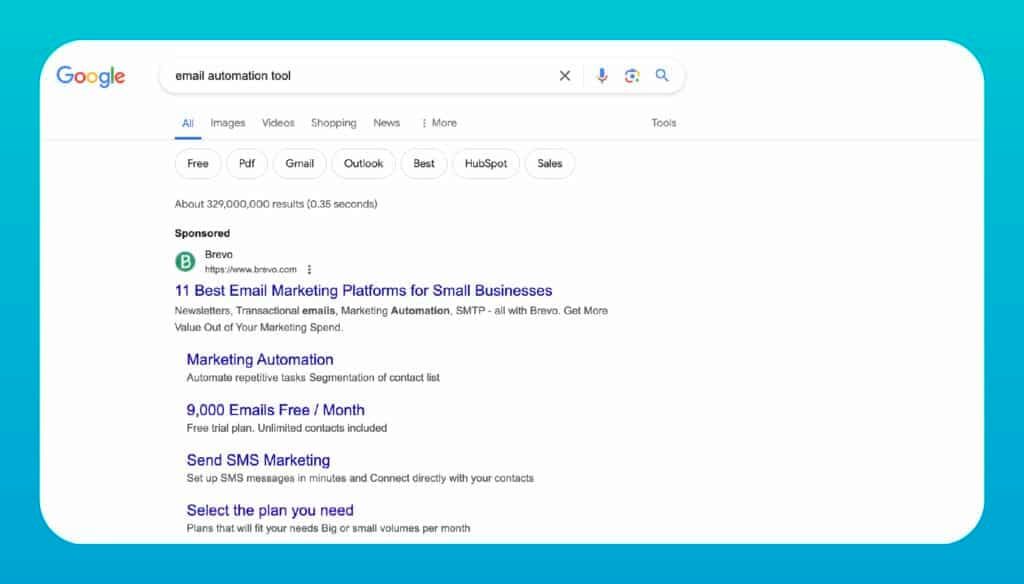Image resolution: width=1024 pixels, height=584 pixels.
Task: Click 'Set up SMS messages in minutes' description
Action: (360, 478)
